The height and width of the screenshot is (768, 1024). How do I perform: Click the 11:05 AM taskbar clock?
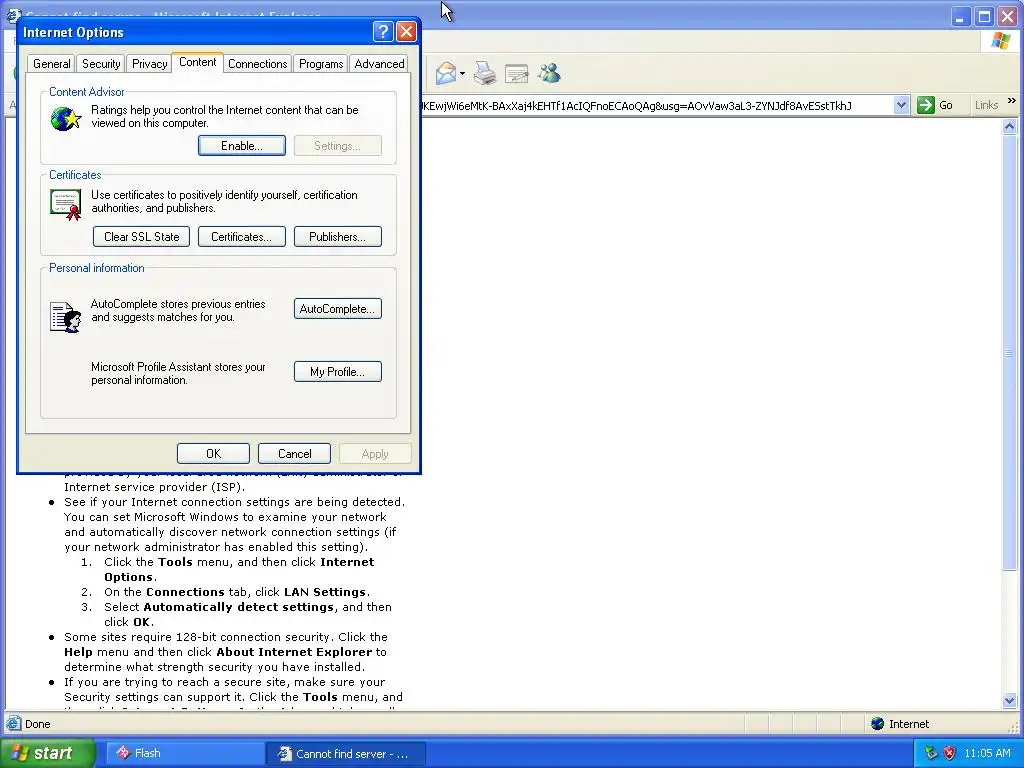pyautogui.click(x=987, y=753)
